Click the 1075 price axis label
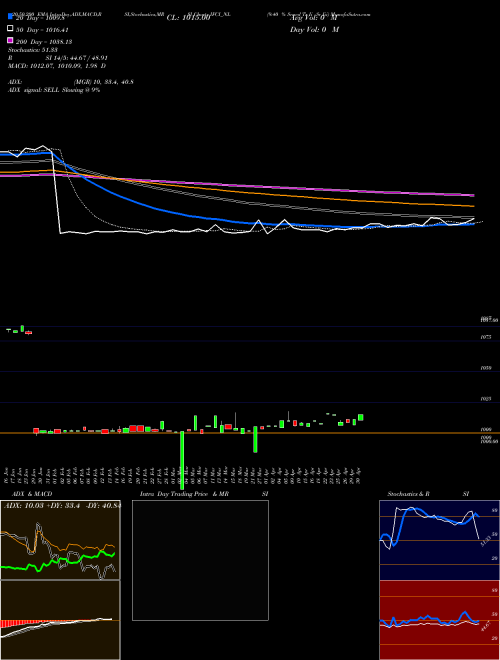 tap(486, 337)
